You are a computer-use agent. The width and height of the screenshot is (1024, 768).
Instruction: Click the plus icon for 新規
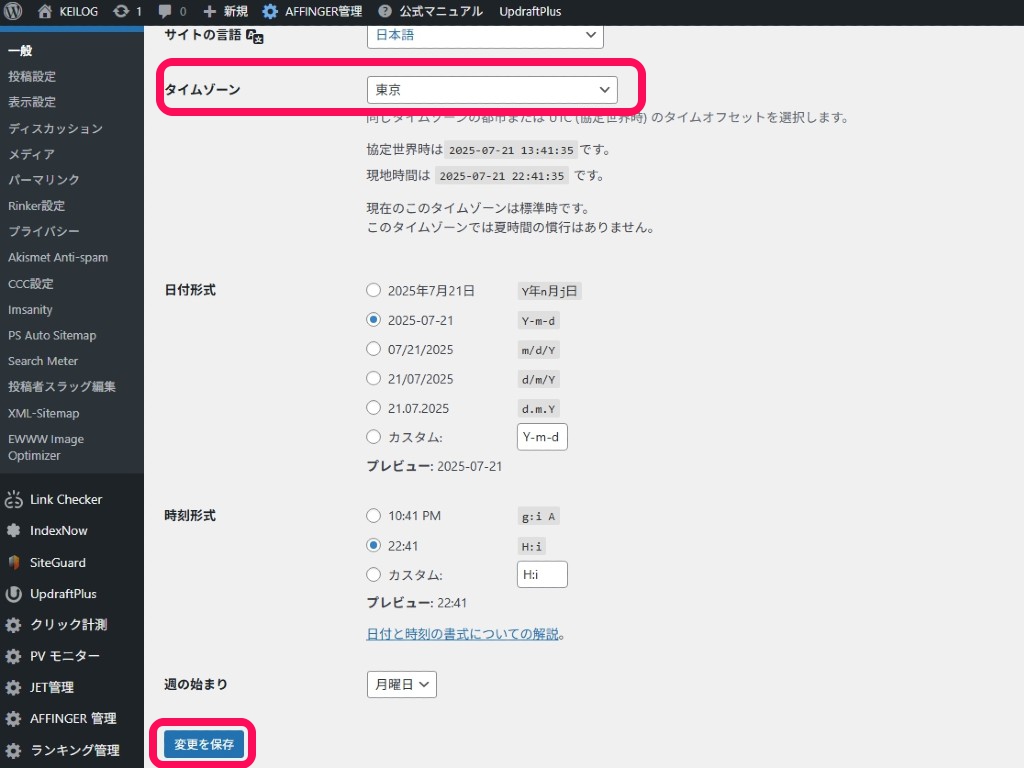point(209,11)
